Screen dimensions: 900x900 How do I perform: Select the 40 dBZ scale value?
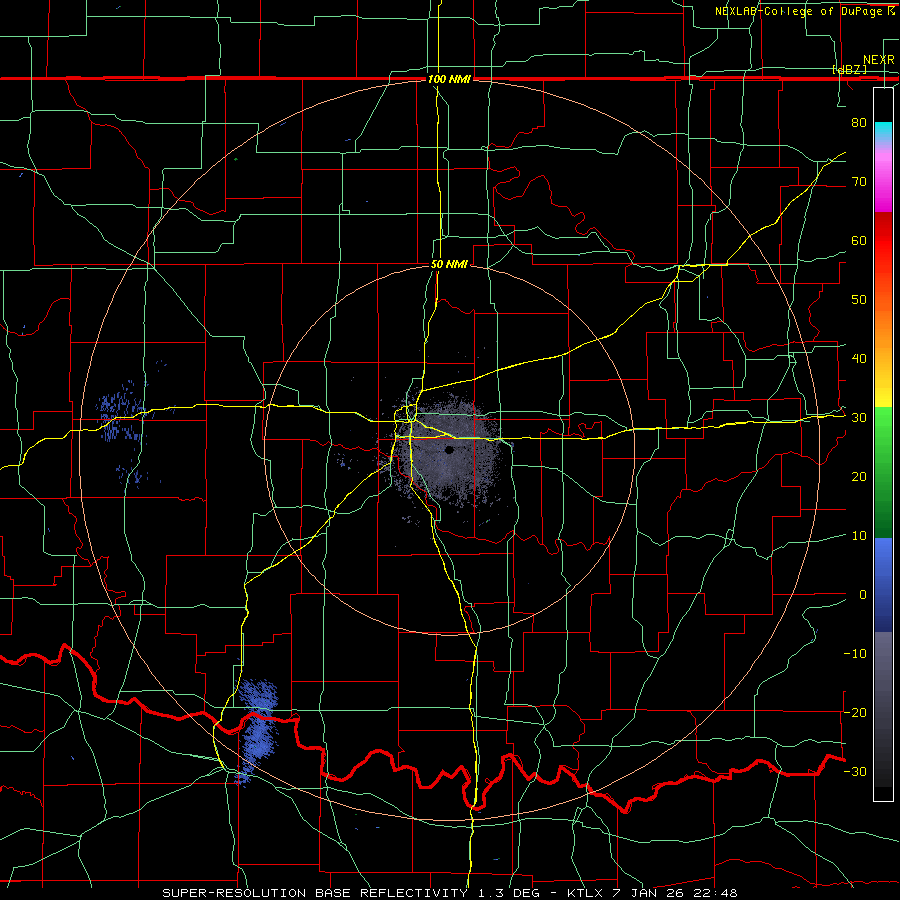coord(859,359)
